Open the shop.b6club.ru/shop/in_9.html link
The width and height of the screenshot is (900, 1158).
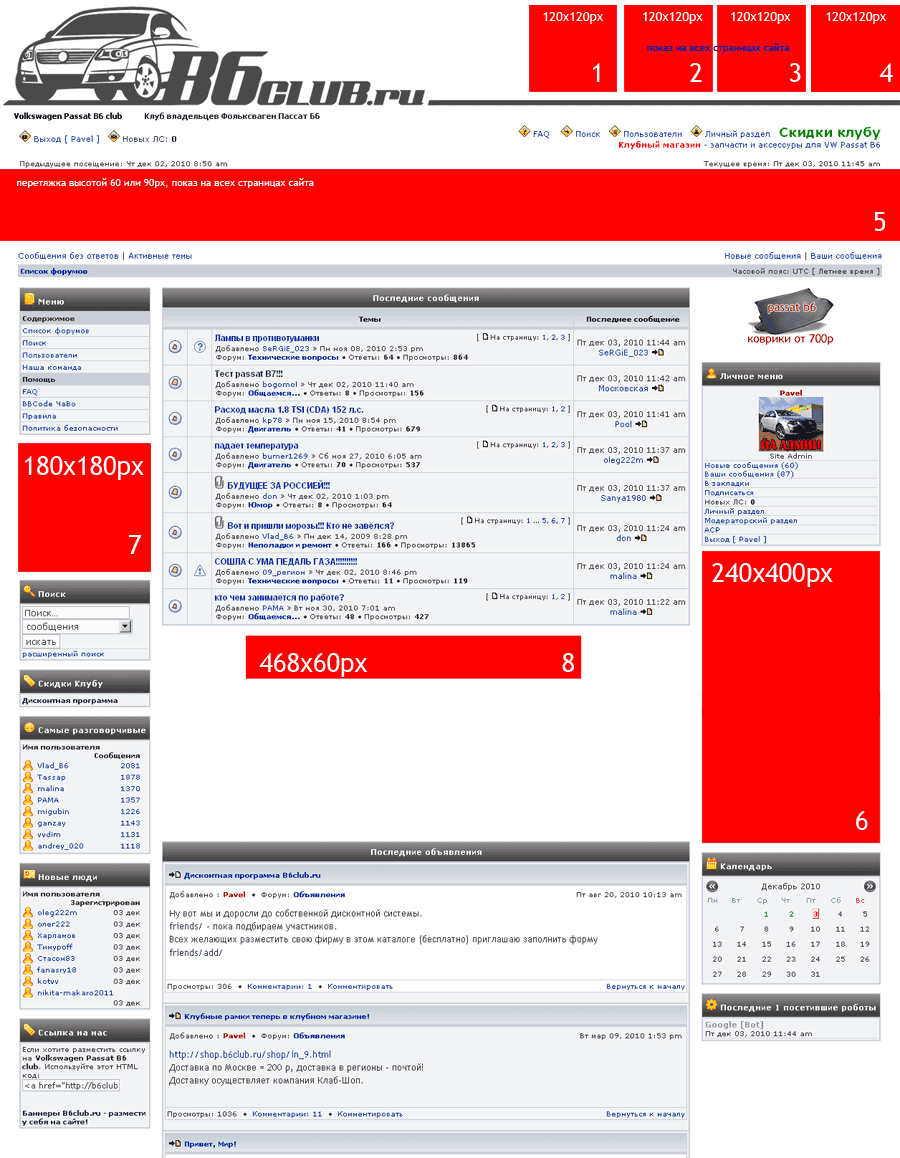point(250,1055)
